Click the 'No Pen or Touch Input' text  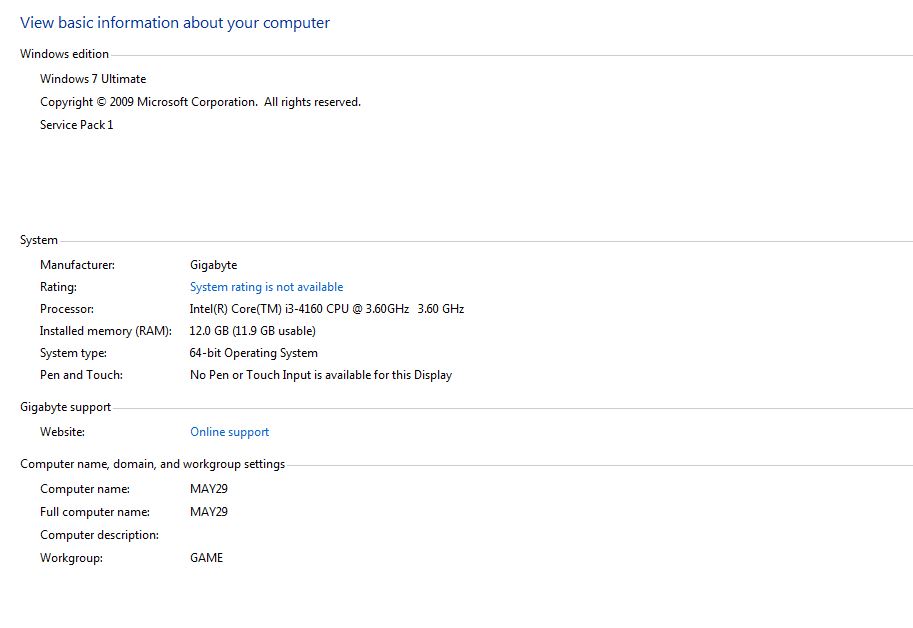click(x=320, y=375)
